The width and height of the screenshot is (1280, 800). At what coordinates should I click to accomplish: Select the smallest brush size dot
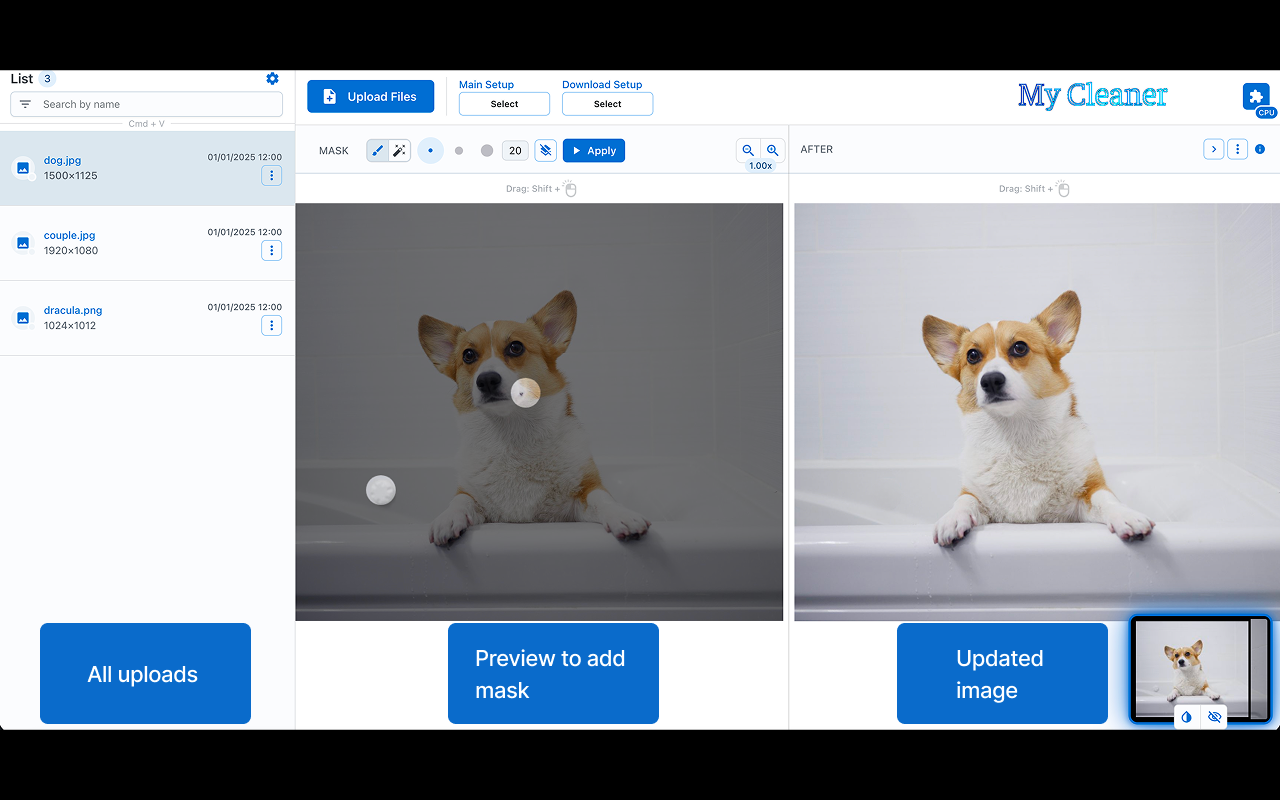430,149
